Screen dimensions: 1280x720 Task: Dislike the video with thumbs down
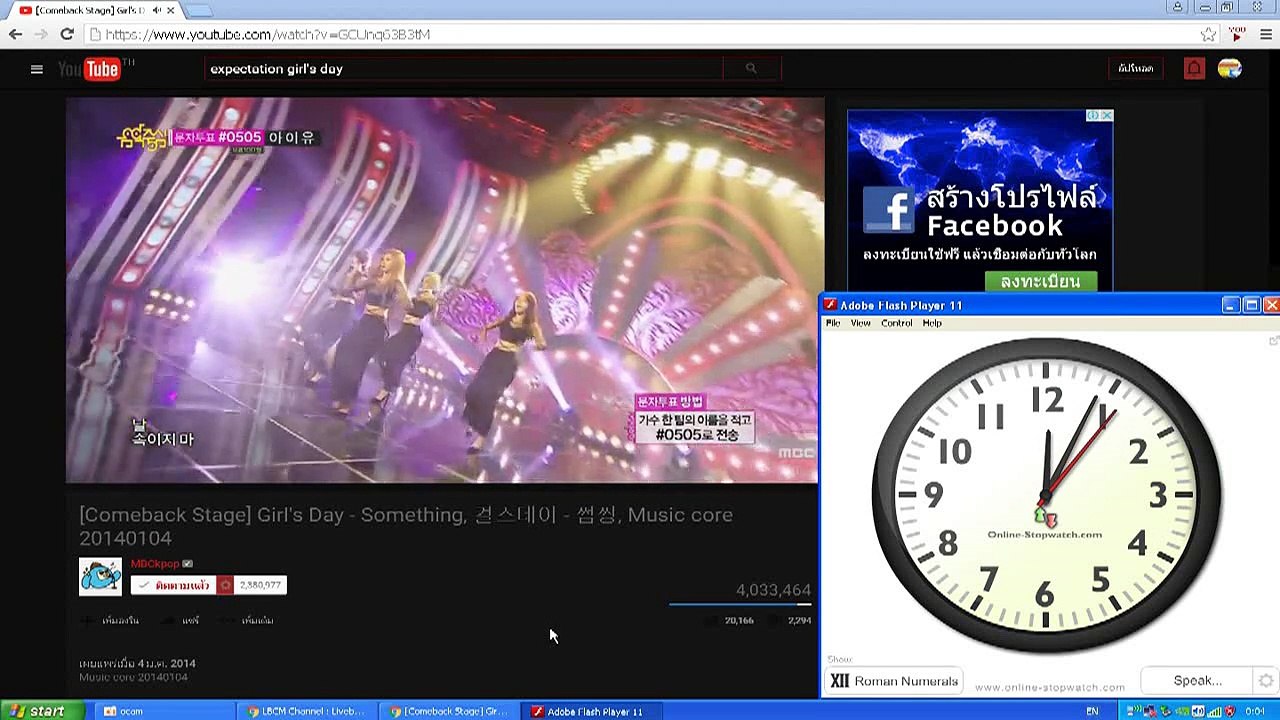791,620
